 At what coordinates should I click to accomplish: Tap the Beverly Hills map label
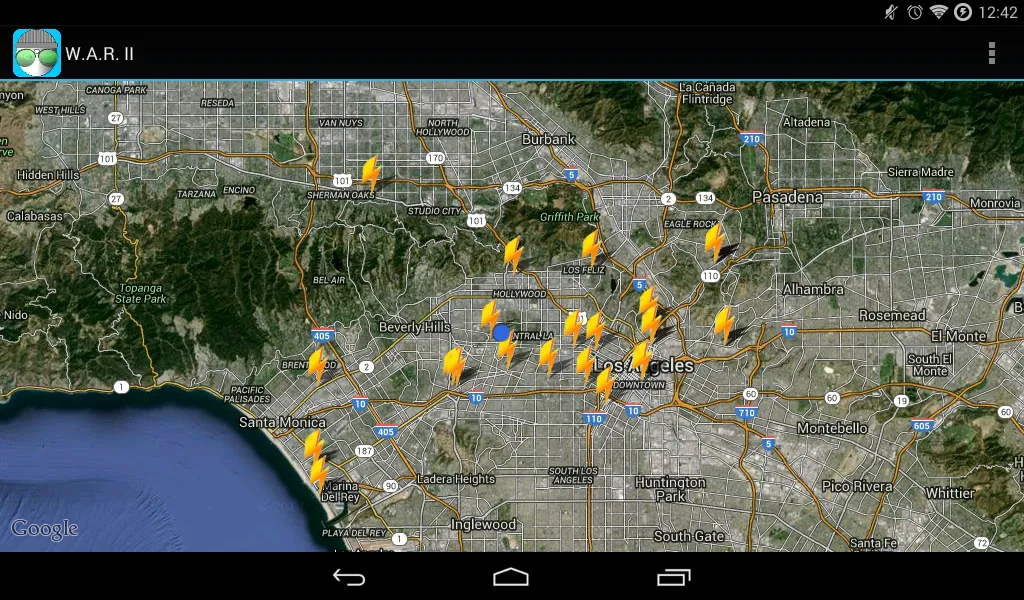click(x=415, y=327)
